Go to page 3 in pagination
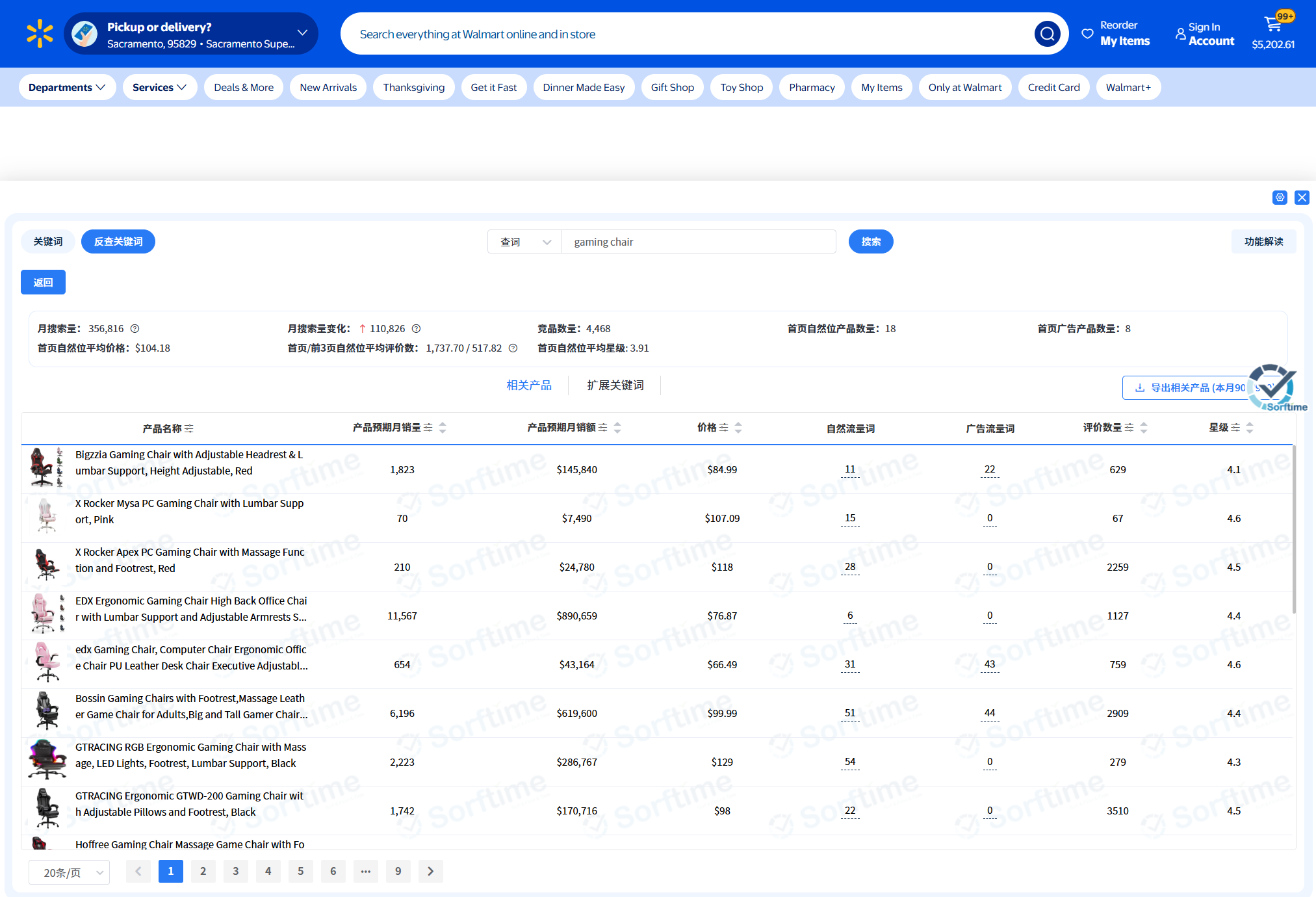Screen dimensions: 1316x897 tap(235, 871)
